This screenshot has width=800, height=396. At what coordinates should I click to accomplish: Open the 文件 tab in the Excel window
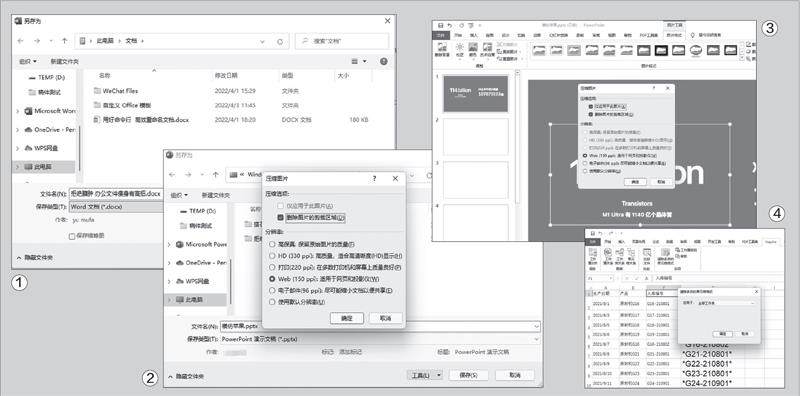click(593, 242)
